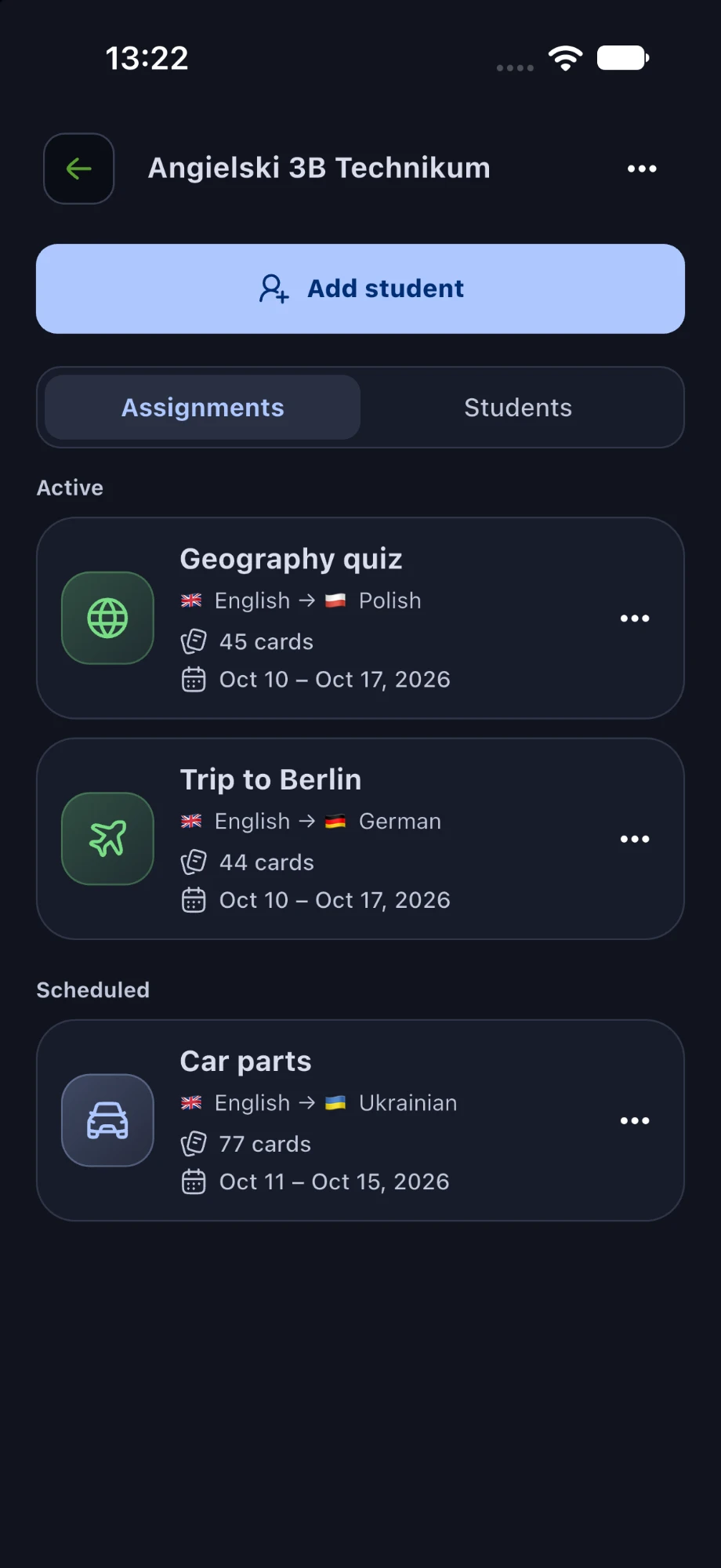This screenshot has width=721, height=1568.
Task: Click the cards icon beside 77 cards
Action: (x=194, y=1145)
